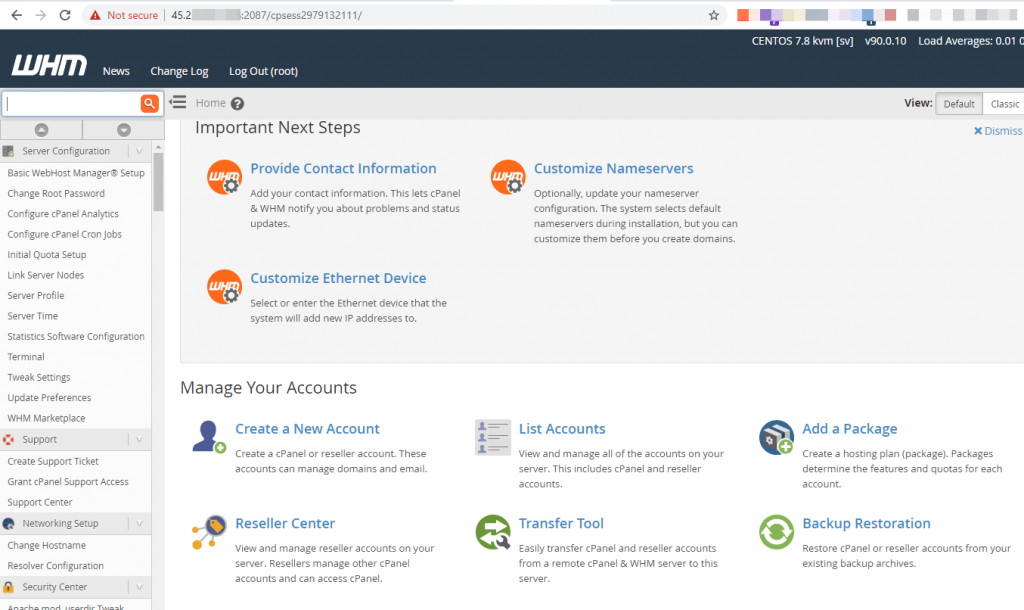
Task: Click the List Accounts link
Action: click(562, 429)
